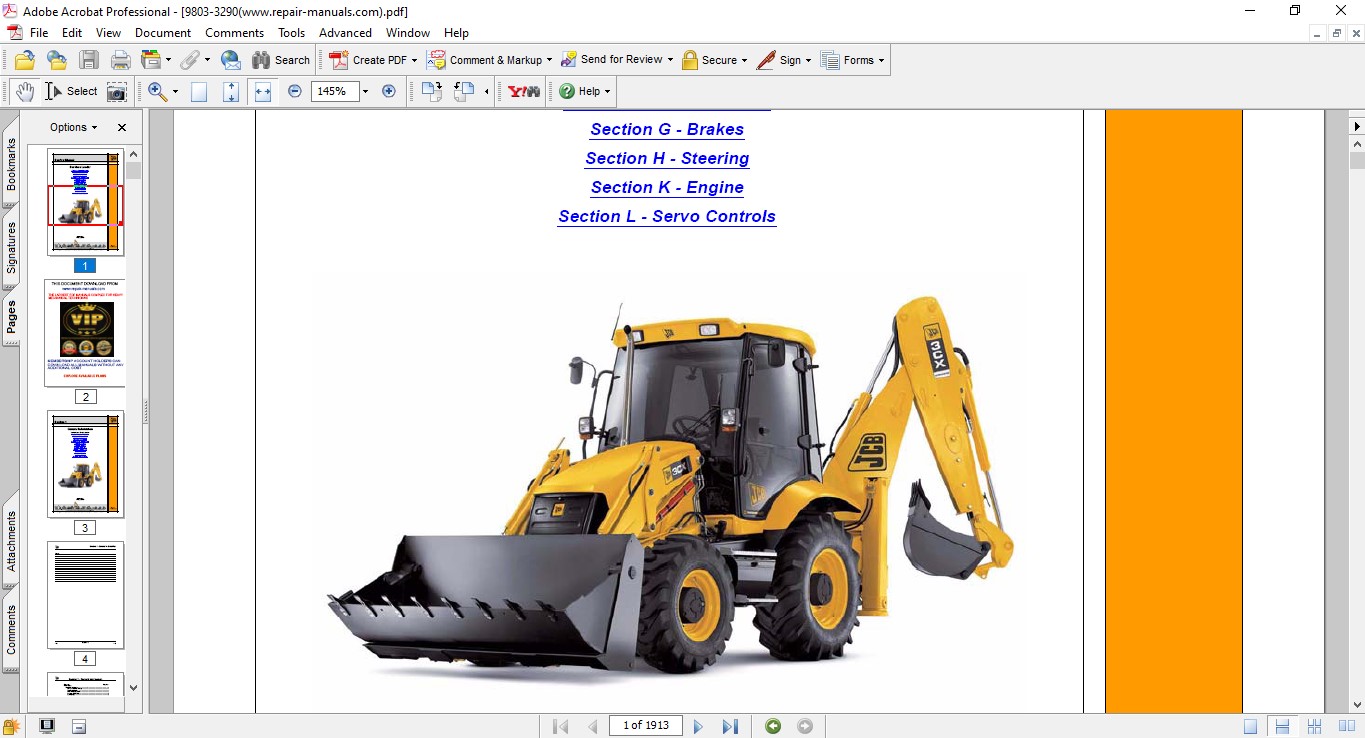
Task: Switch to the Bookmarks side tab
Action: (x=11, y=164)
